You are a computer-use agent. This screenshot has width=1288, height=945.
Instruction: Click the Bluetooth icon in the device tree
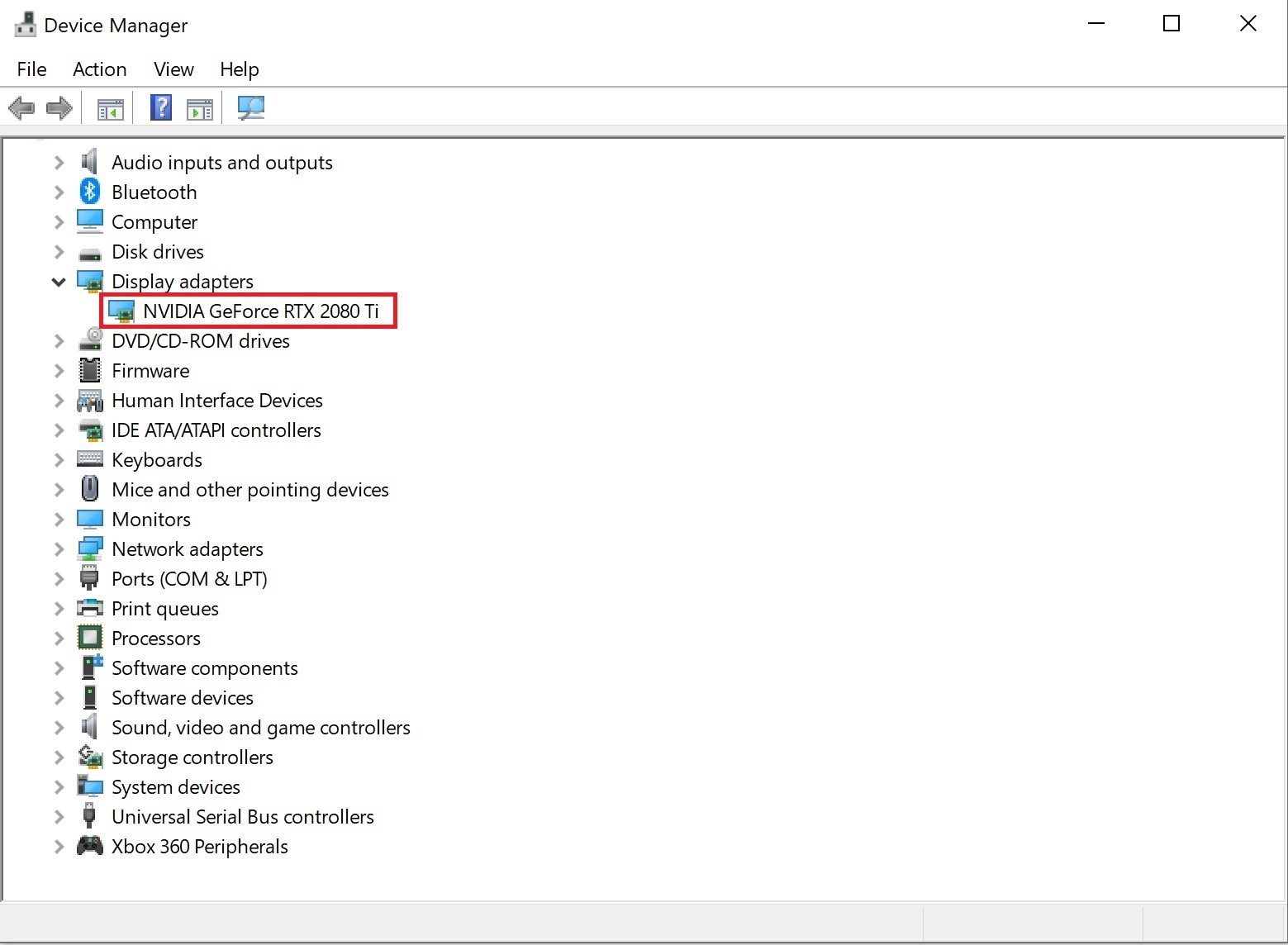(89, 192)
